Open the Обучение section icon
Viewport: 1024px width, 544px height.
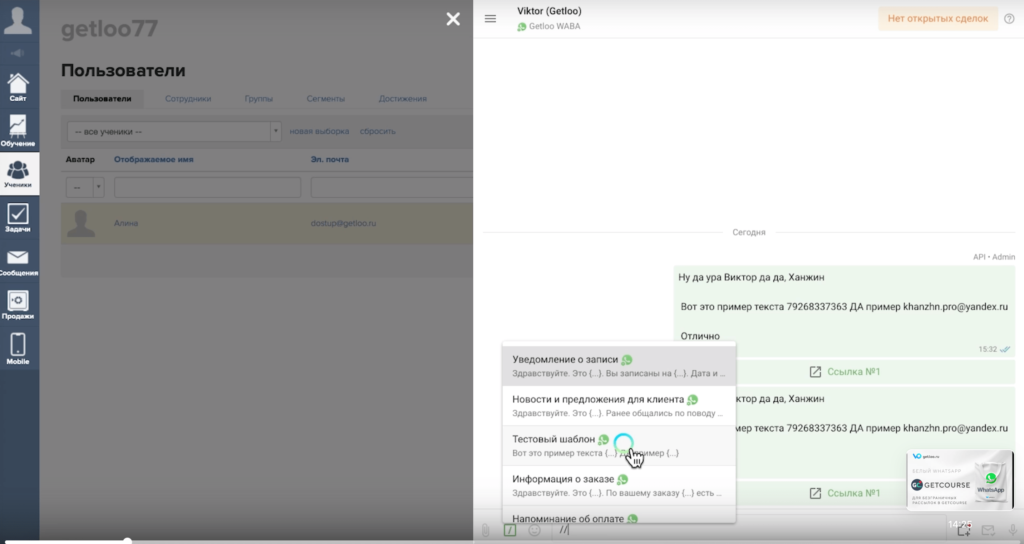pyautogui.click(x=18, y=130)
